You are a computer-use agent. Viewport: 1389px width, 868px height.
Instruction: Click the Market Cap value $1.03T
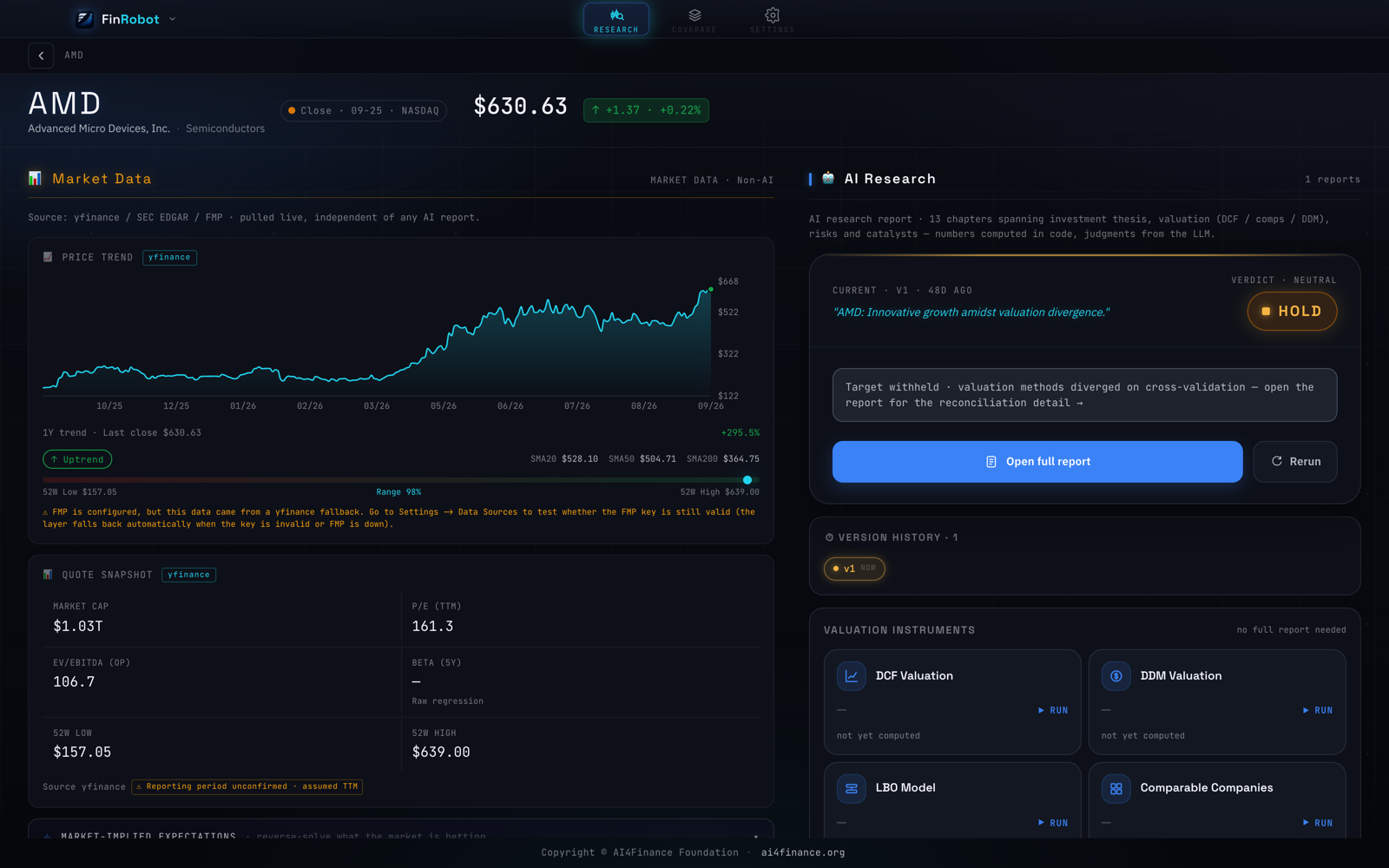pyautogui.click(x=78, y=626)
